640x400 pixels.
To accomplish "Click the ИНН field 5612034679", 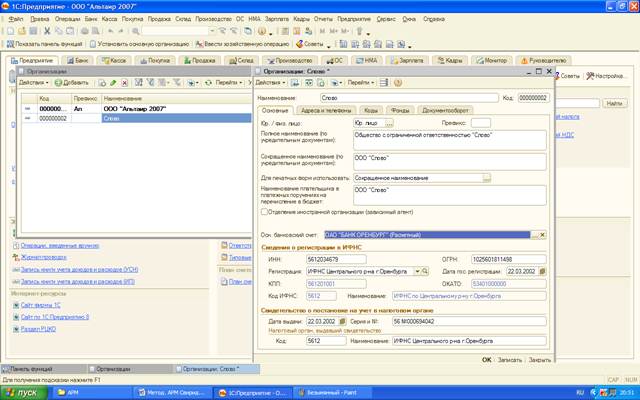I will pos(336,259).
